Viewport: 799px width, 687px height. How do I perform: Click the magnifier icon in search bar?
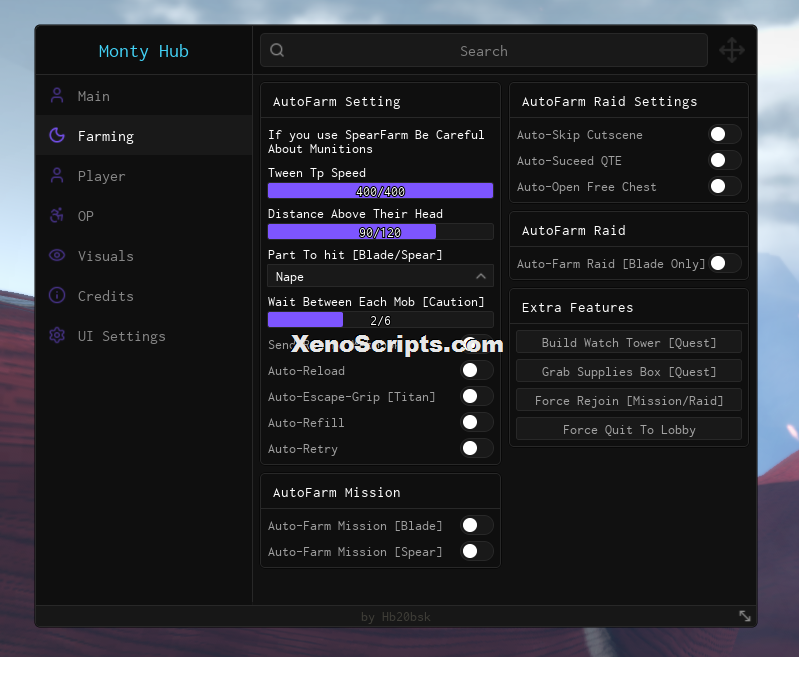(277, 50)
